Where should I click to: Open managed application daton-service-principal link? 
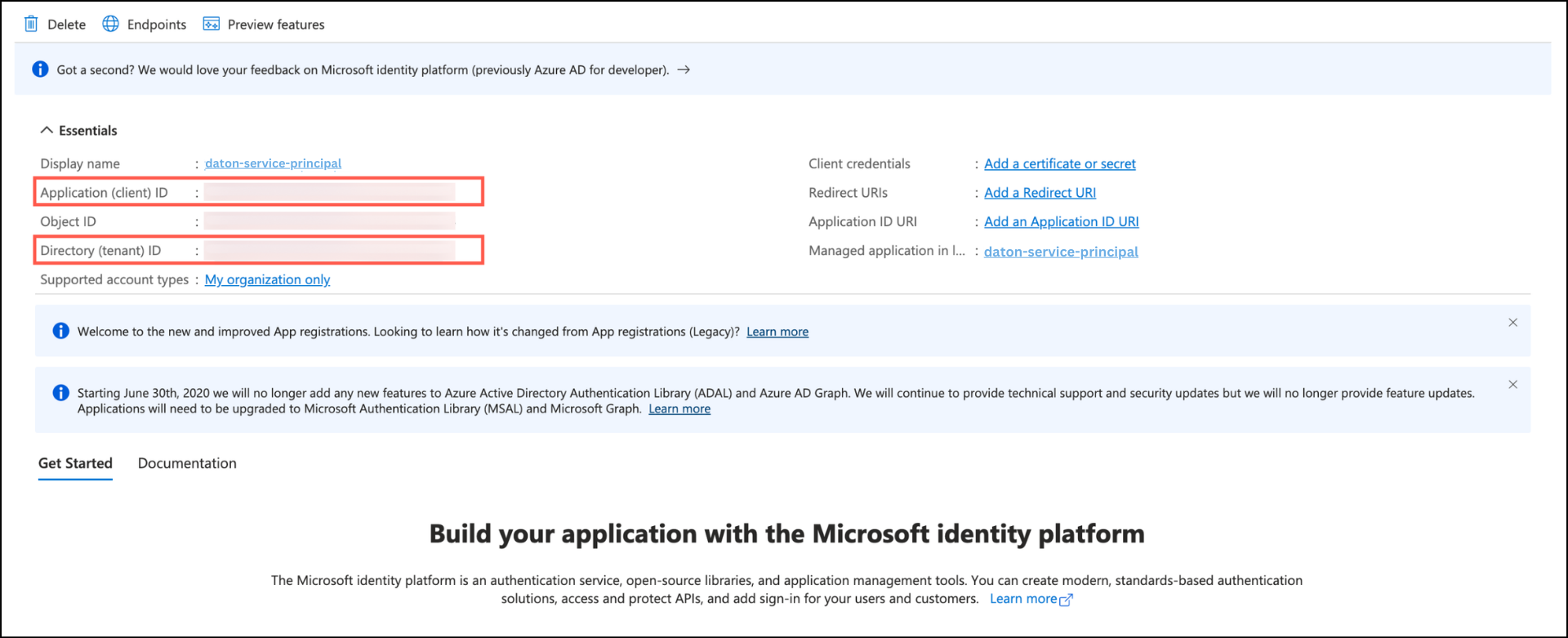[x=1060, y=252]
